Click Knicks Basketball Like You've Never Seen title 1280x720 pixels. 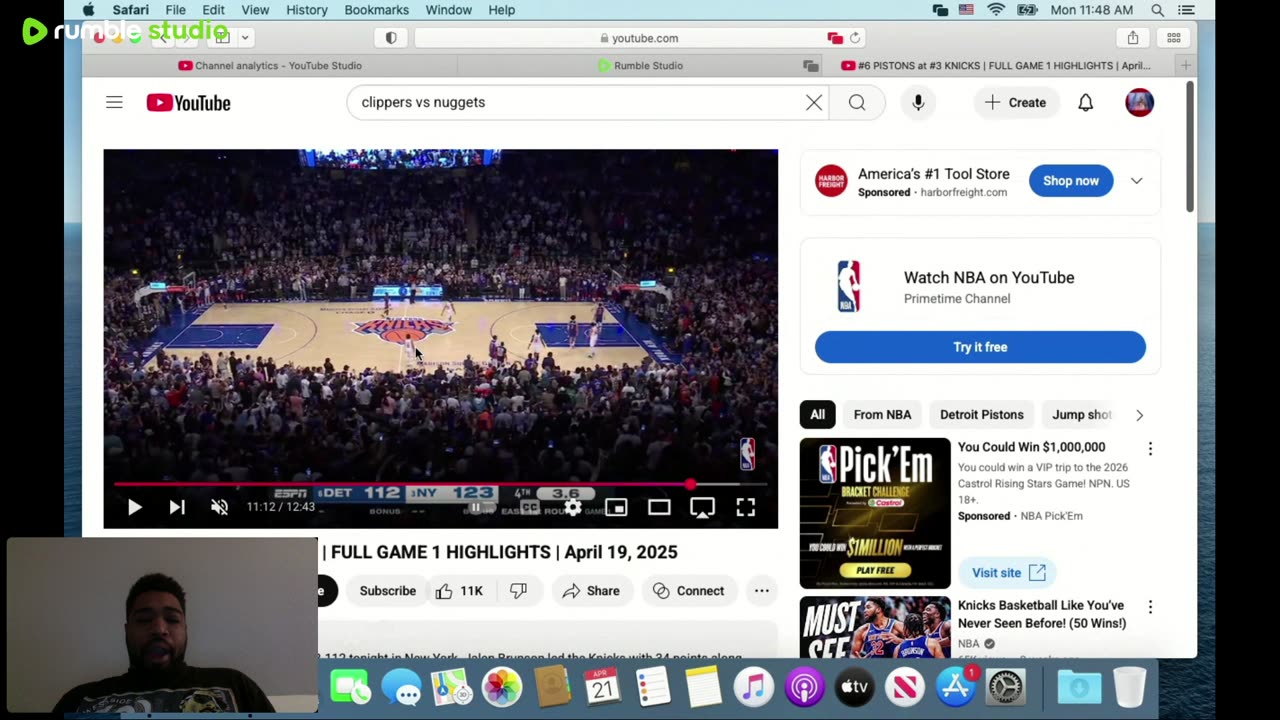(x=1042, y=614)
